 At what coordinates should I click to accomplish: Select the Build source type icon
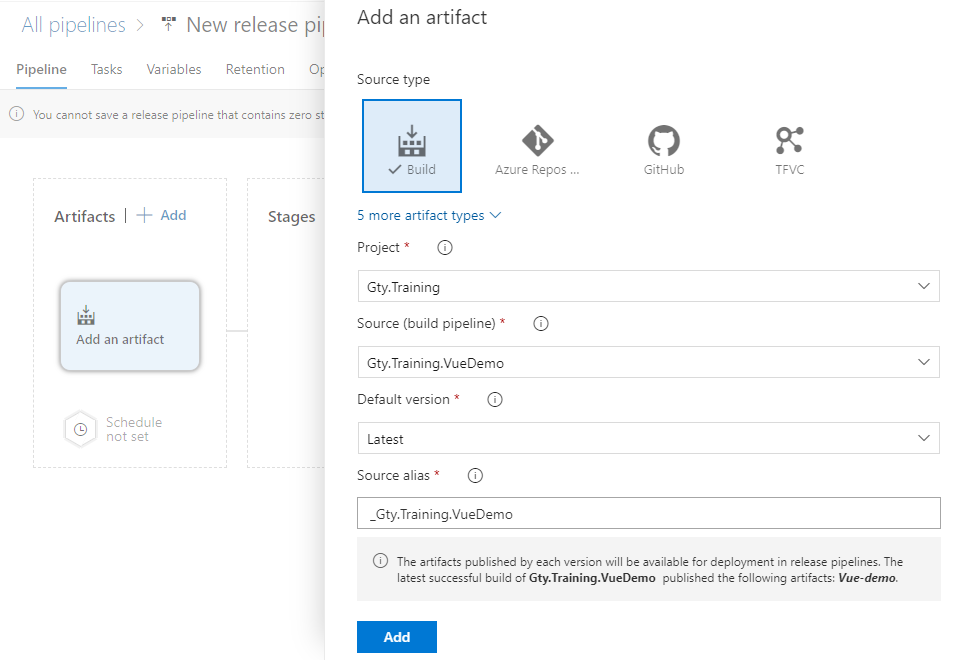click(411, 146)
